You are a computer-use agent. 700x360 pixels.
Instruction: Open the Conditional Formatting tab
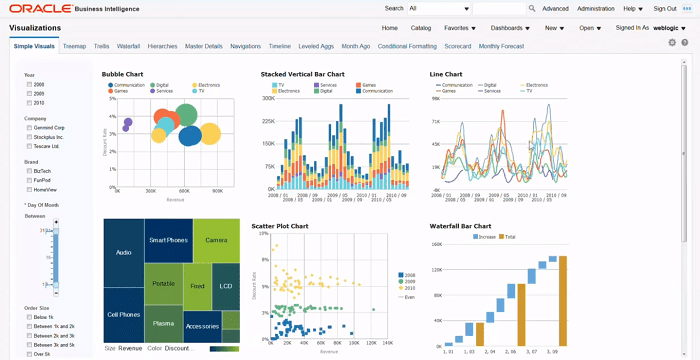pyautogui.click(x=407, y=46)
